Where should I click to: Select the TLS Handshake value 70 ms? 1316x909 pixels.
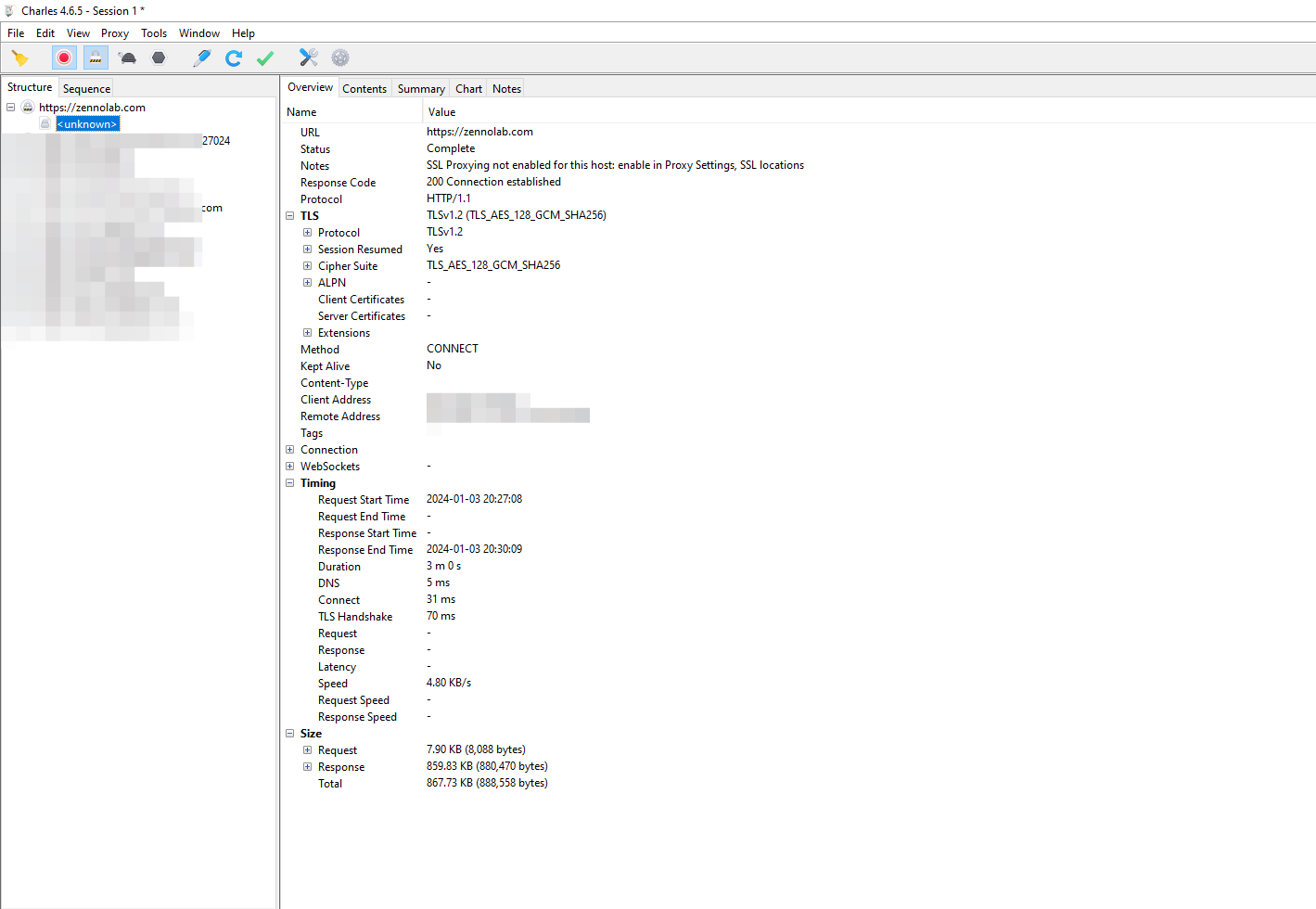[x=441, y=616]
